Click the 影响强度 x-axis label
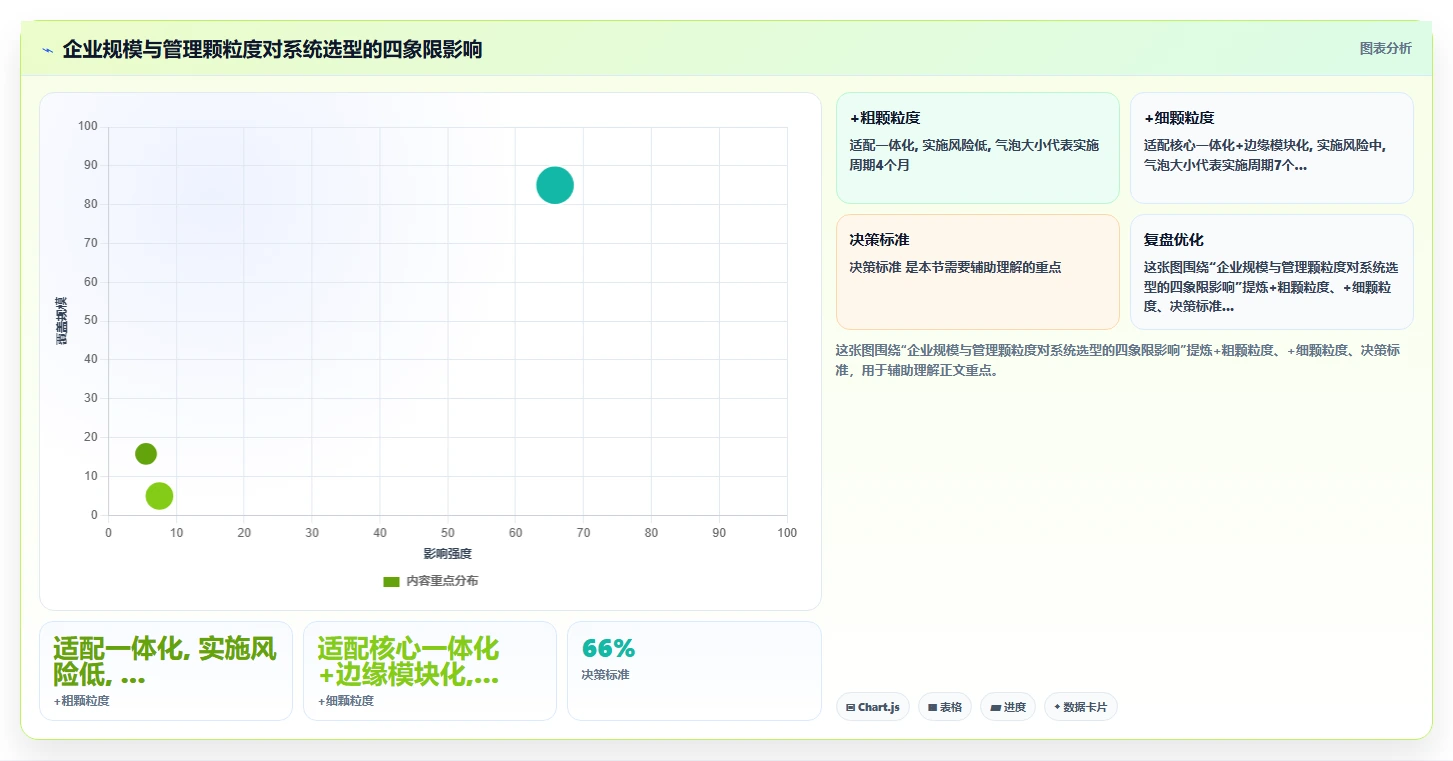Image resolution: width=1453 pixels, height=761 pixels. point(447,554)
